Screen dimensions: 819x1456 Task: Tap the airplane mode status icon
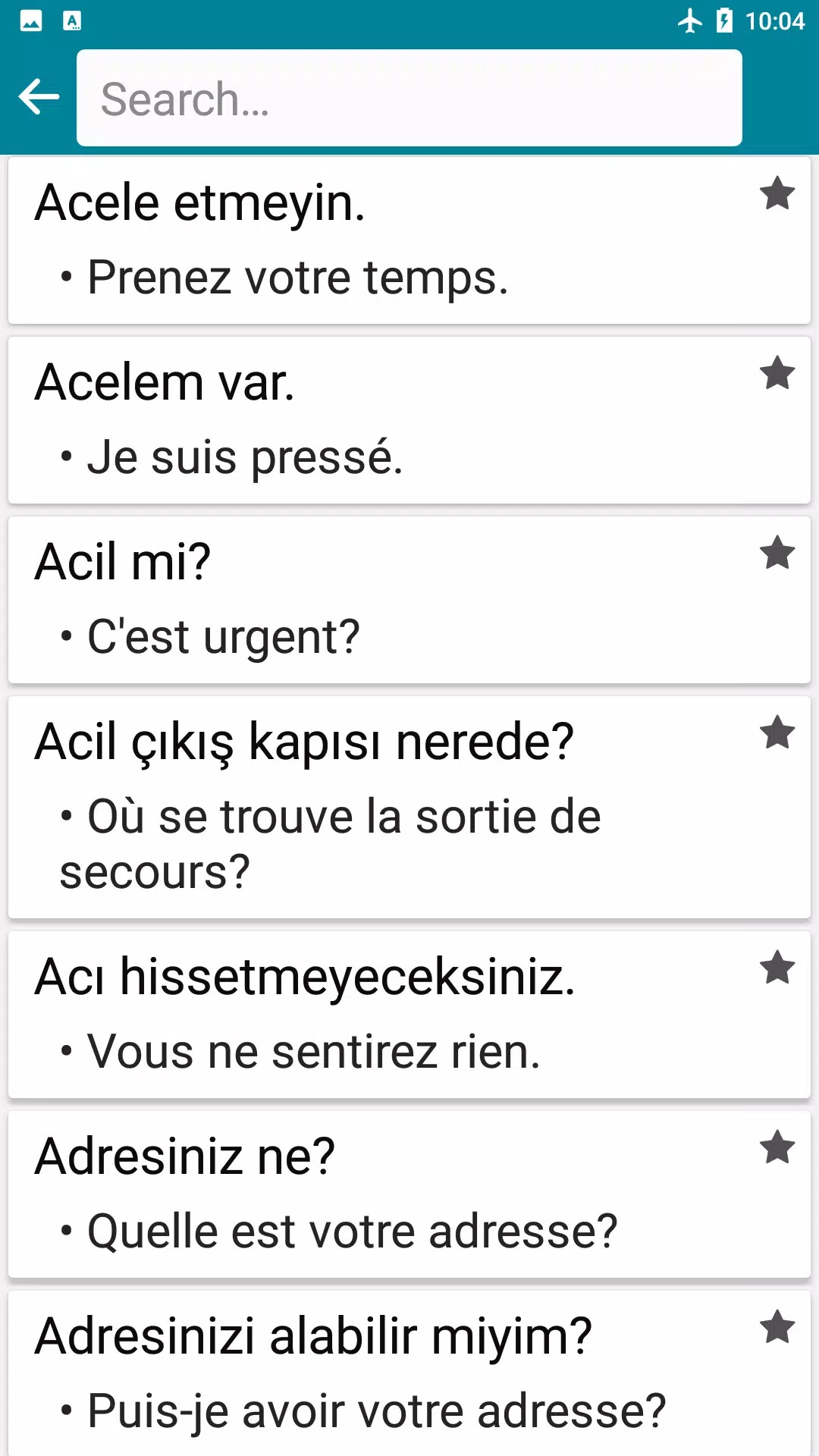tap(690, 21)
